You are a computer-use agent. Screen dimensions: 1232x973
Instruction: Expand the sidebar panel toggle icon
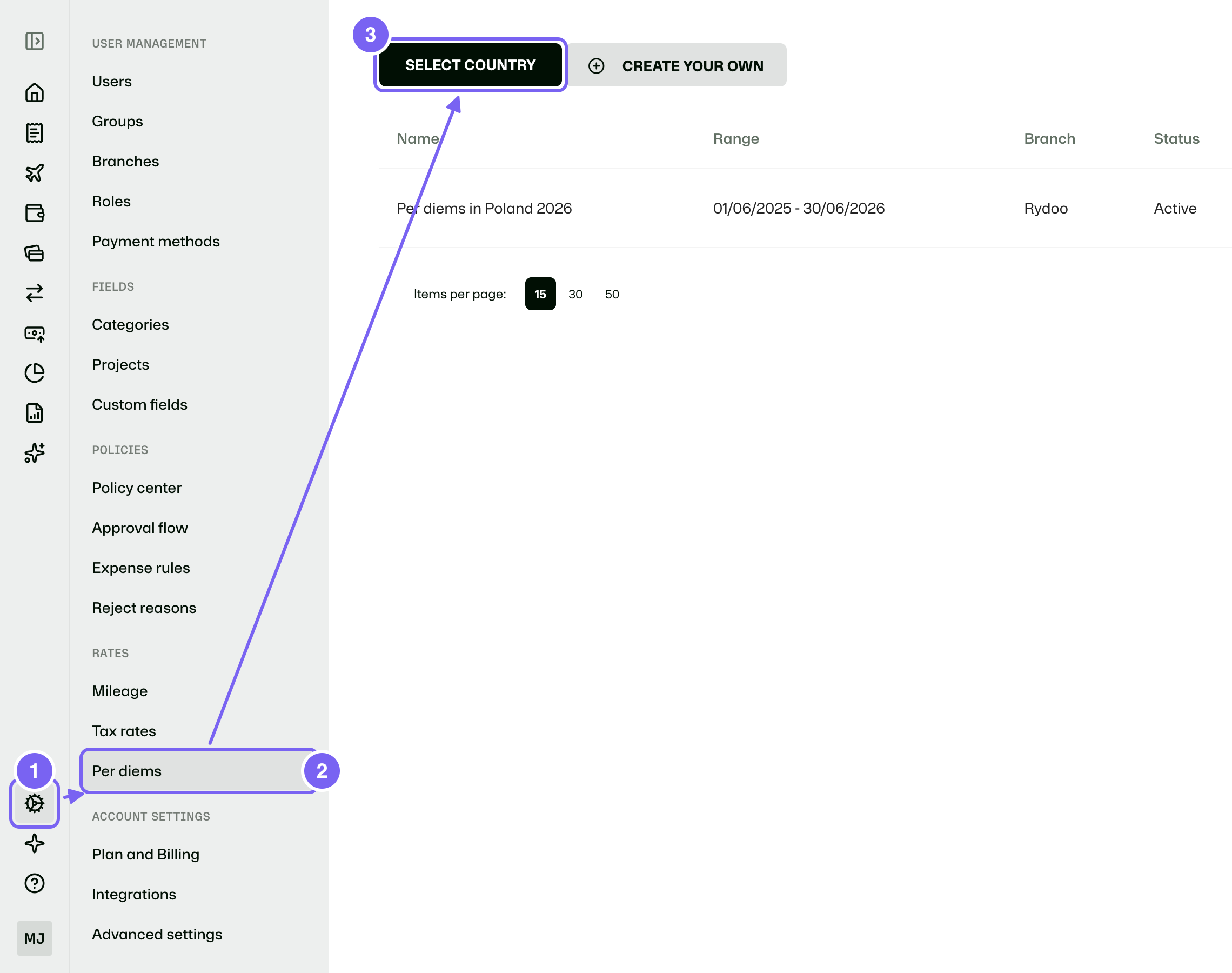[34, 41]
